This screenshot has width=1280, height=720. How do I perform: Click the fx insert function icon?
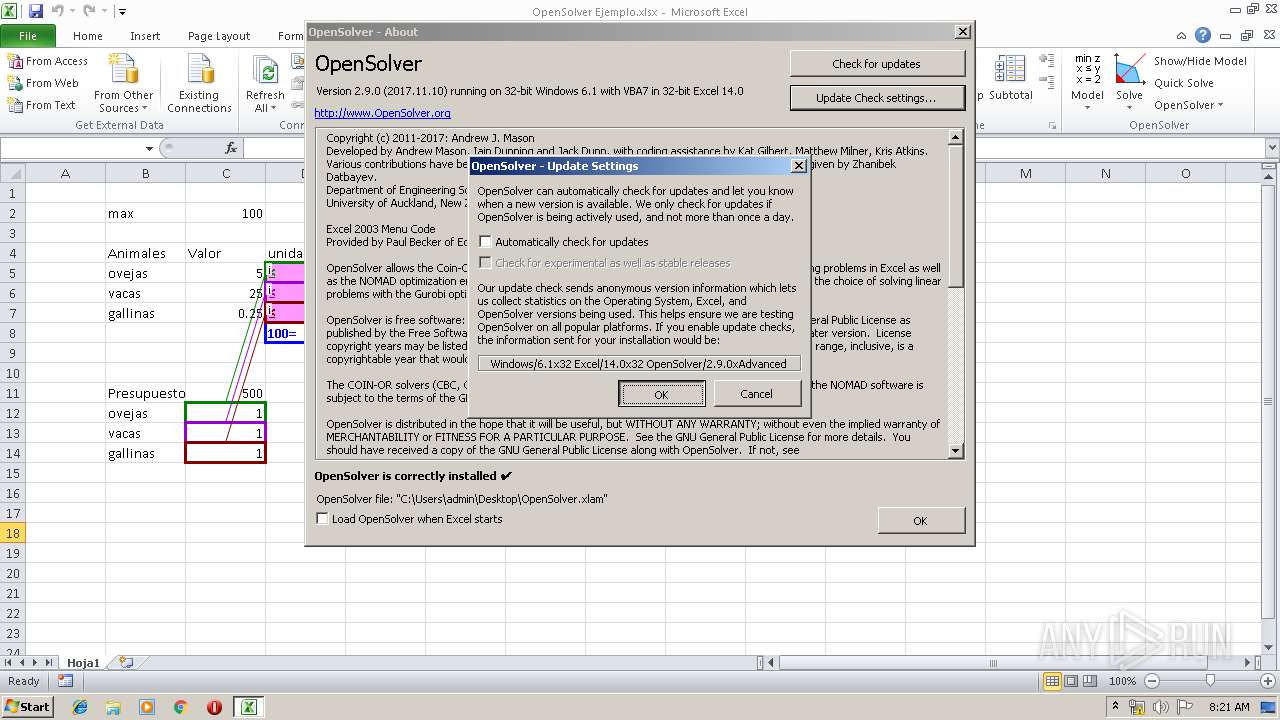coord(231,148)
